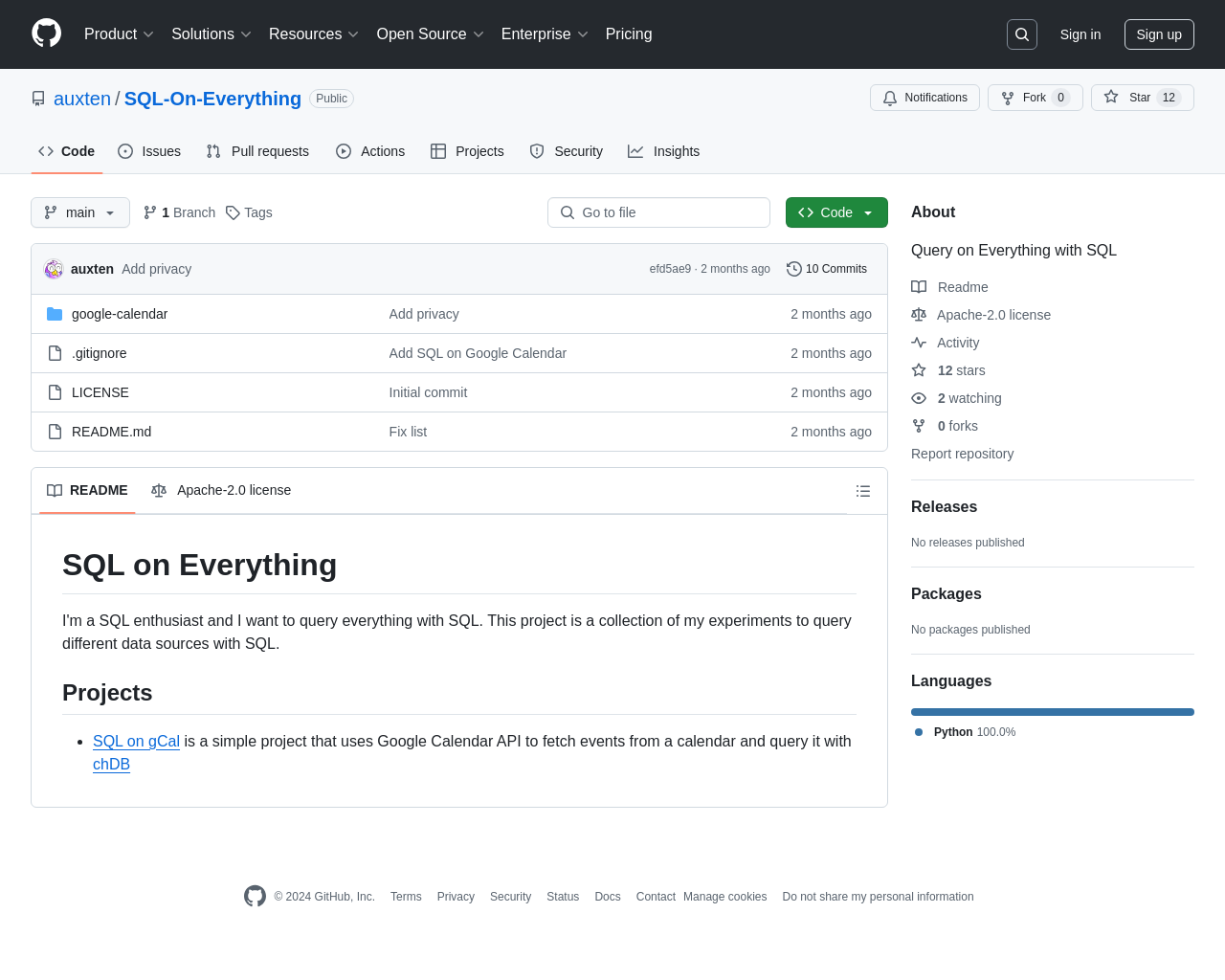Star the SQL-On-Everything repository

coord(1142,98)
